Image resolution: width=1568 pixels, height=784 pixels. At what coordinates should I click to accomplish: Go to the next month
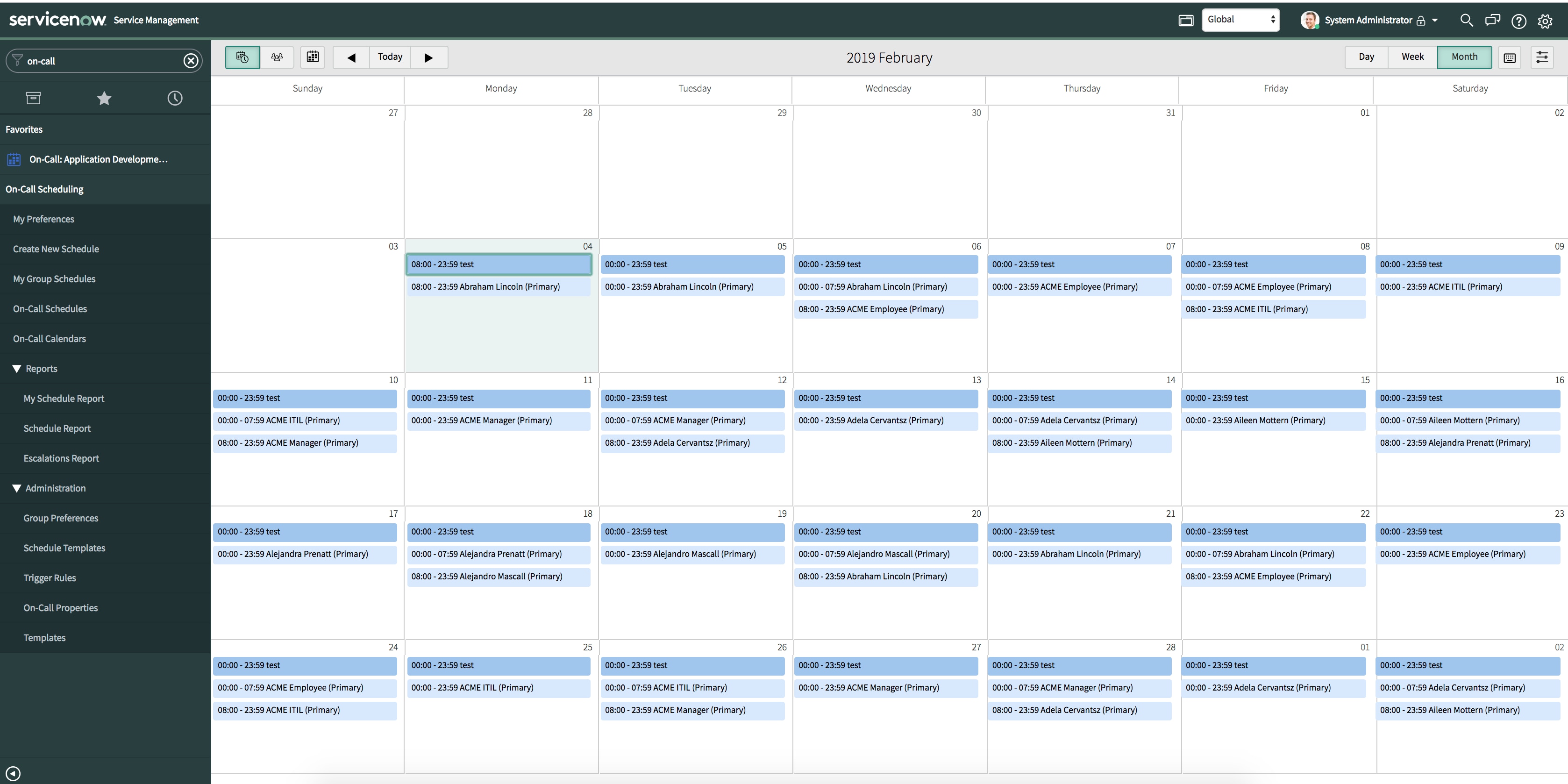click(429, 57)
